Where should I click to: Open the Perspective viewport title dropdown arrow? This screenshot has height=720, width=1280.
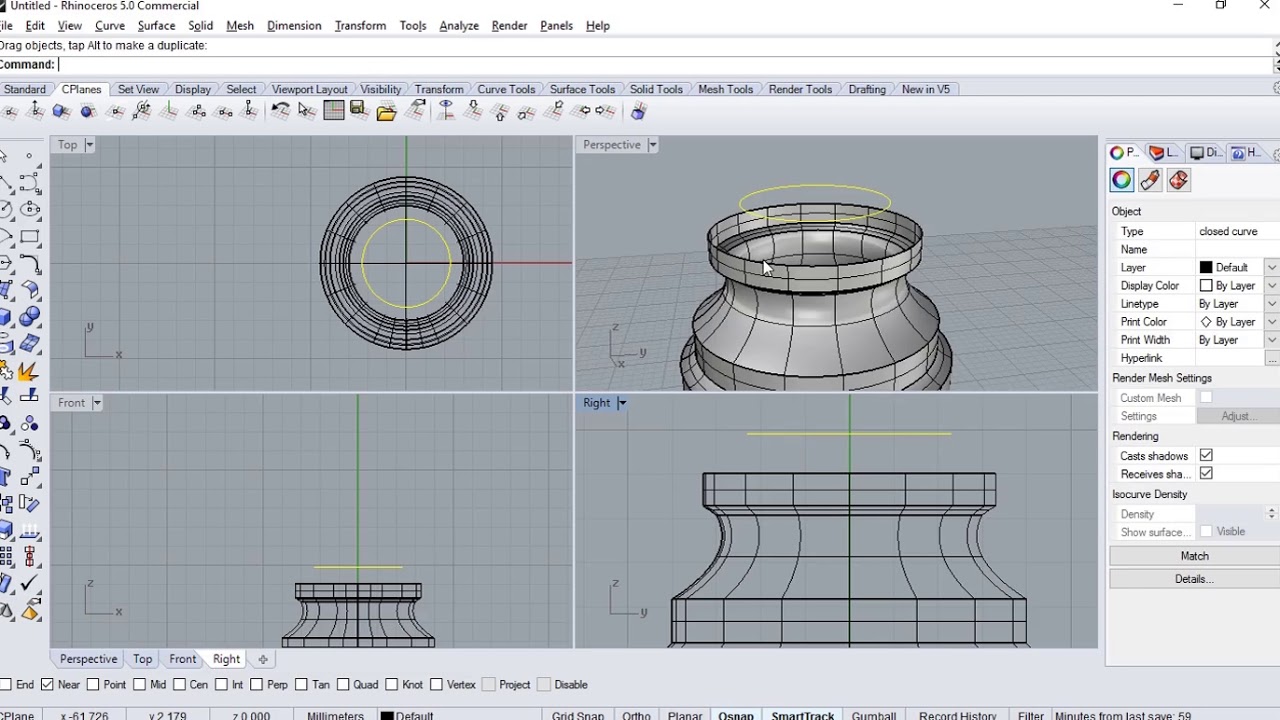[652, 145]
